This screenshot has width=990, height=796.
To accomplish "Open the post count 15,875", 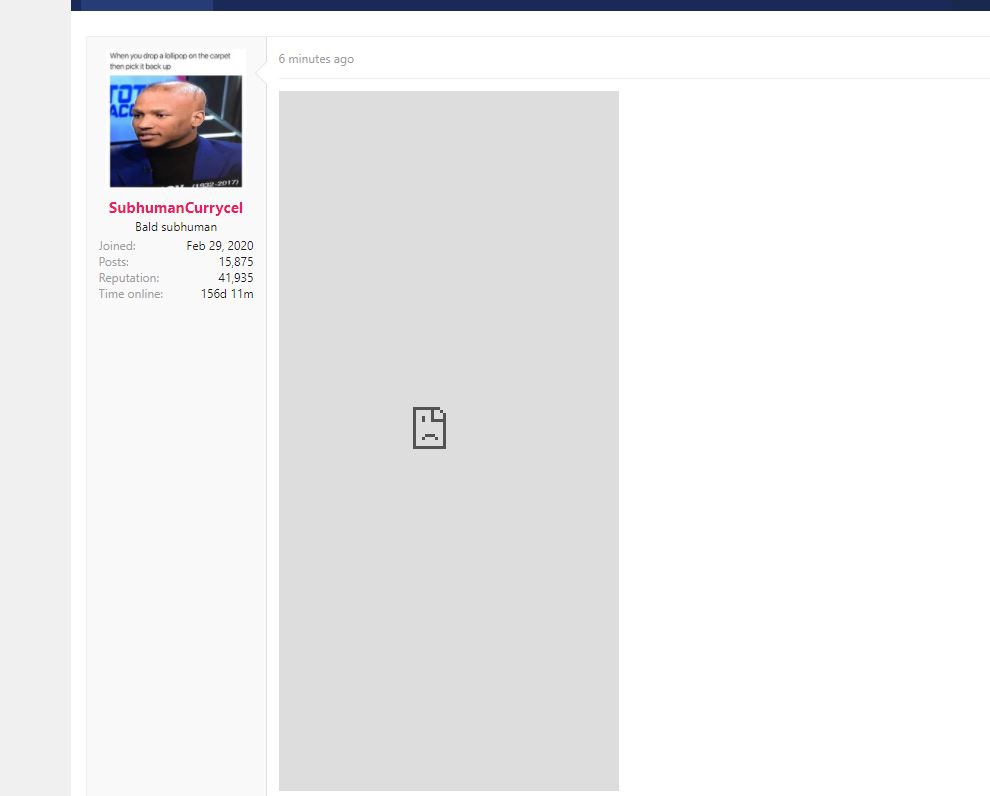I will pyautogui.click(x=235, y=262).
